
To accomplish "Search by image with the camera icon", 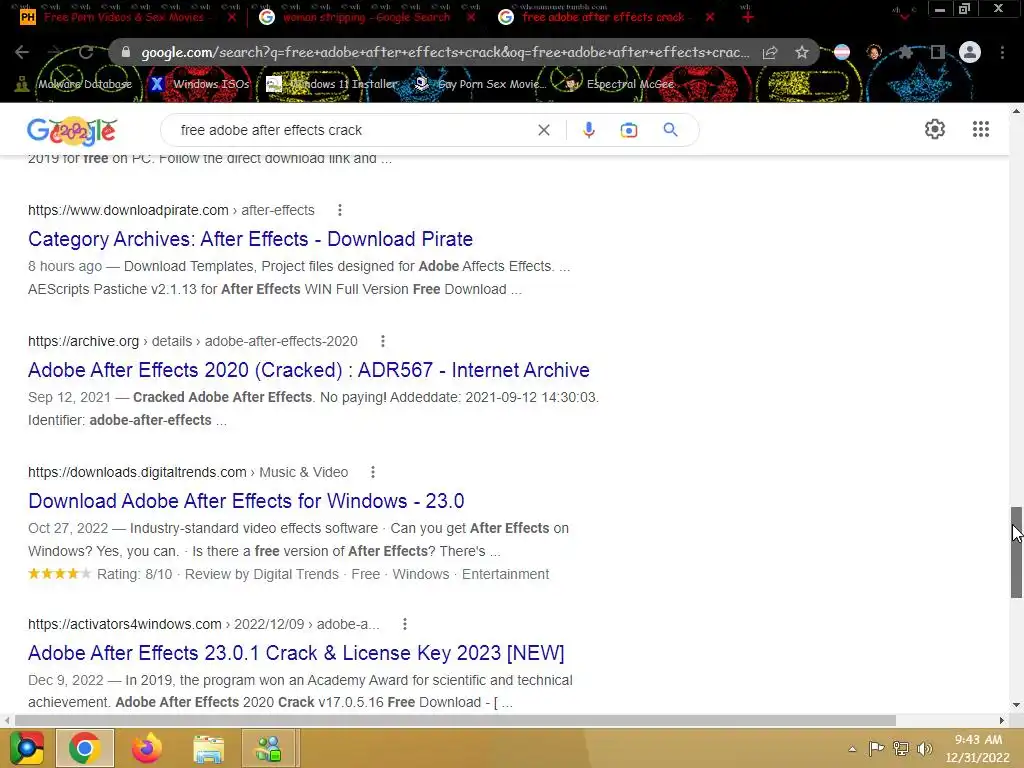I will click(x=629, y=130).
